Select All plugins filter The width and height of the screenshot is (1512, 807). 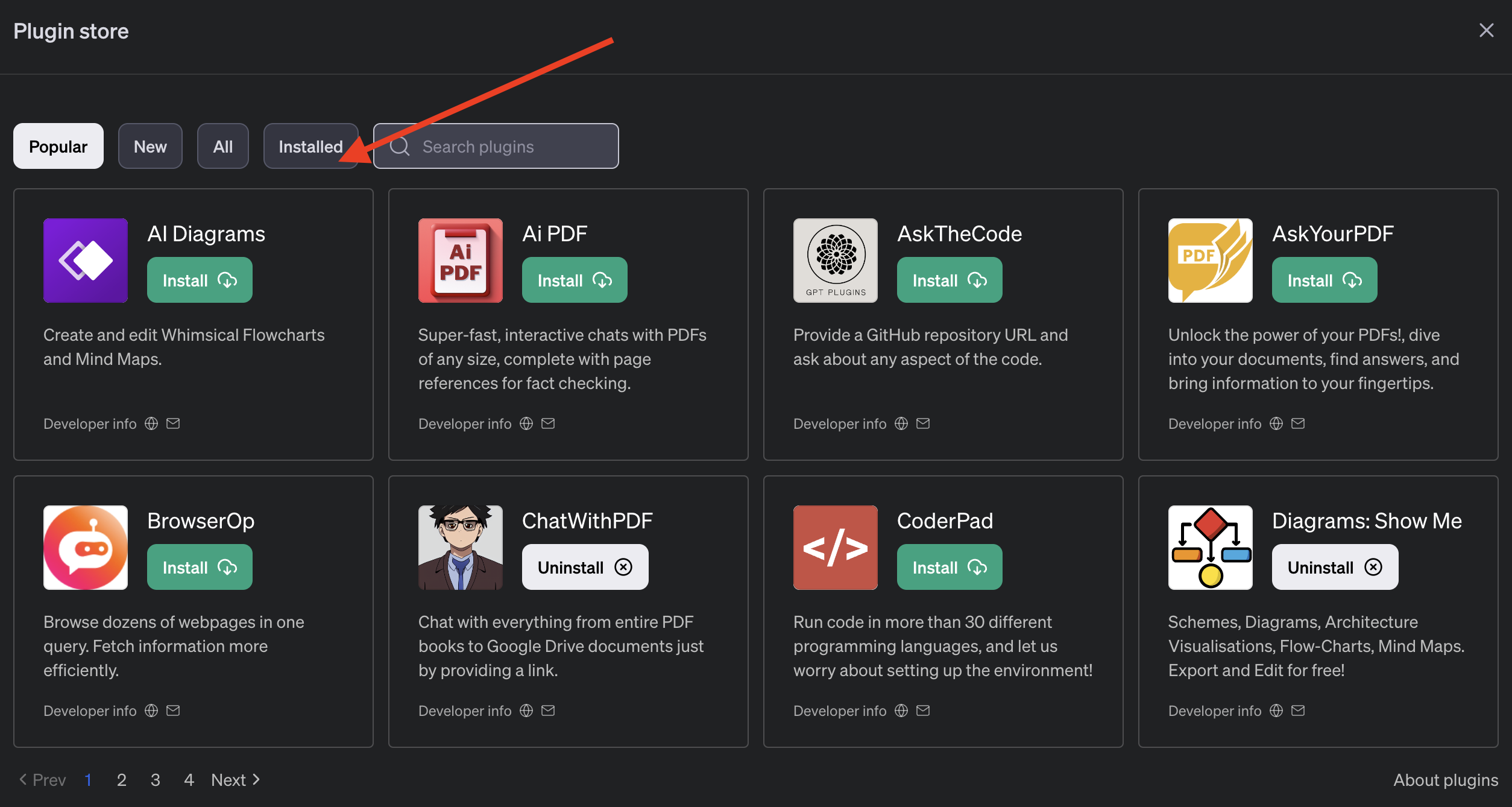[222, 145]
